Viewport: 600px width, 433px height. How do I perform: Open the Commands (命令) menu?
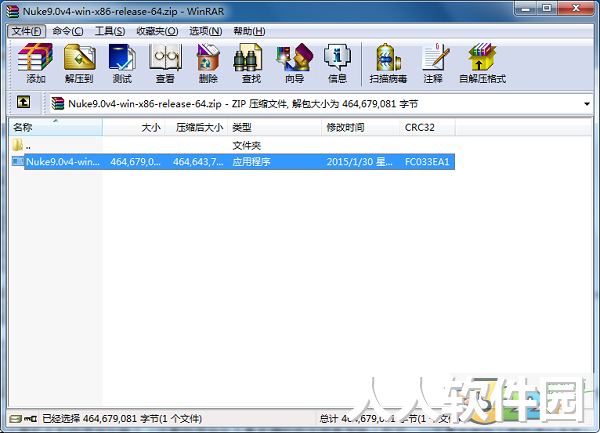68,31
